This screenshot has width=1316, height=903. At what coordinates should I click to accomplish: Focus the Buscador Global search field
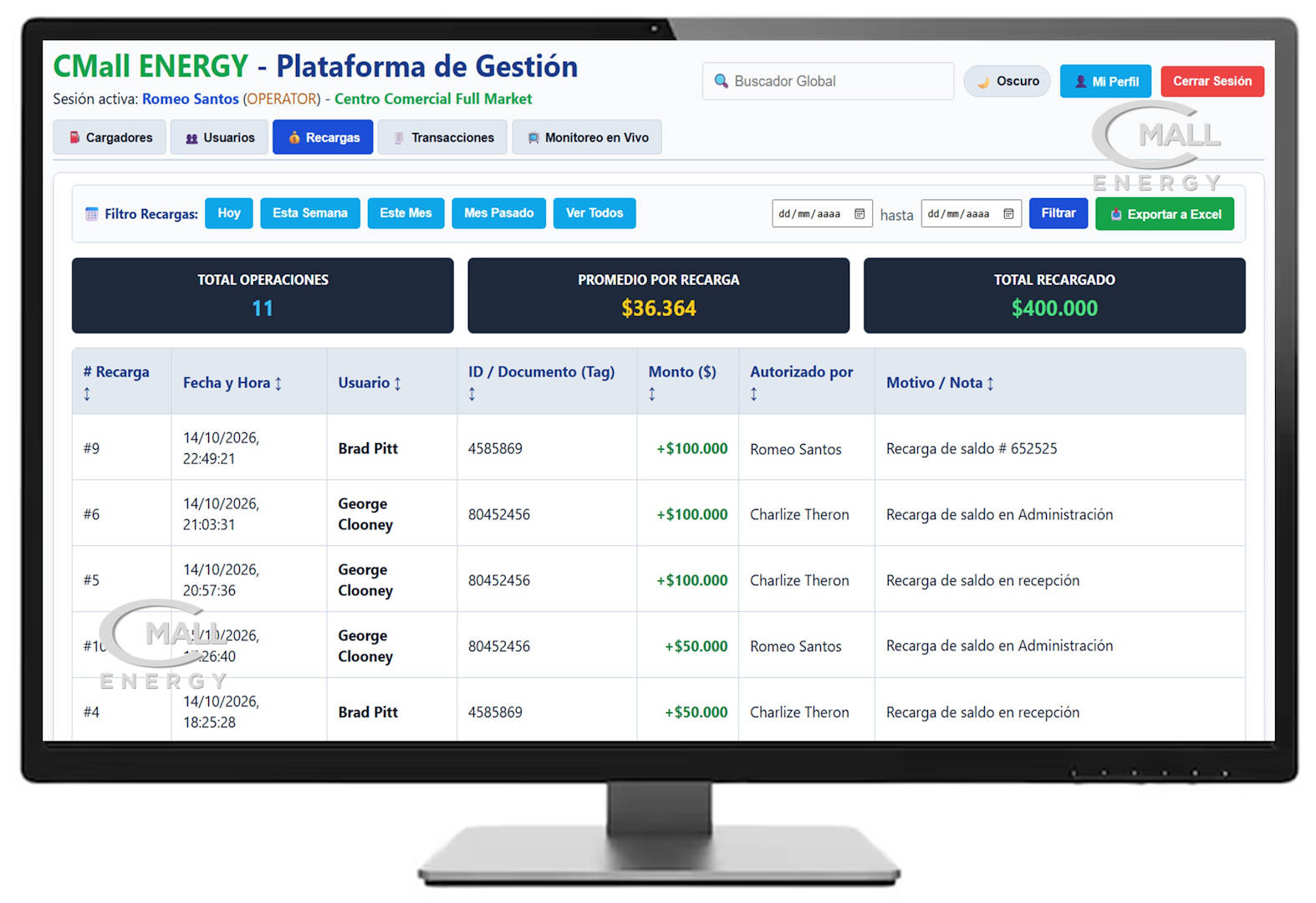click(828, 81)
